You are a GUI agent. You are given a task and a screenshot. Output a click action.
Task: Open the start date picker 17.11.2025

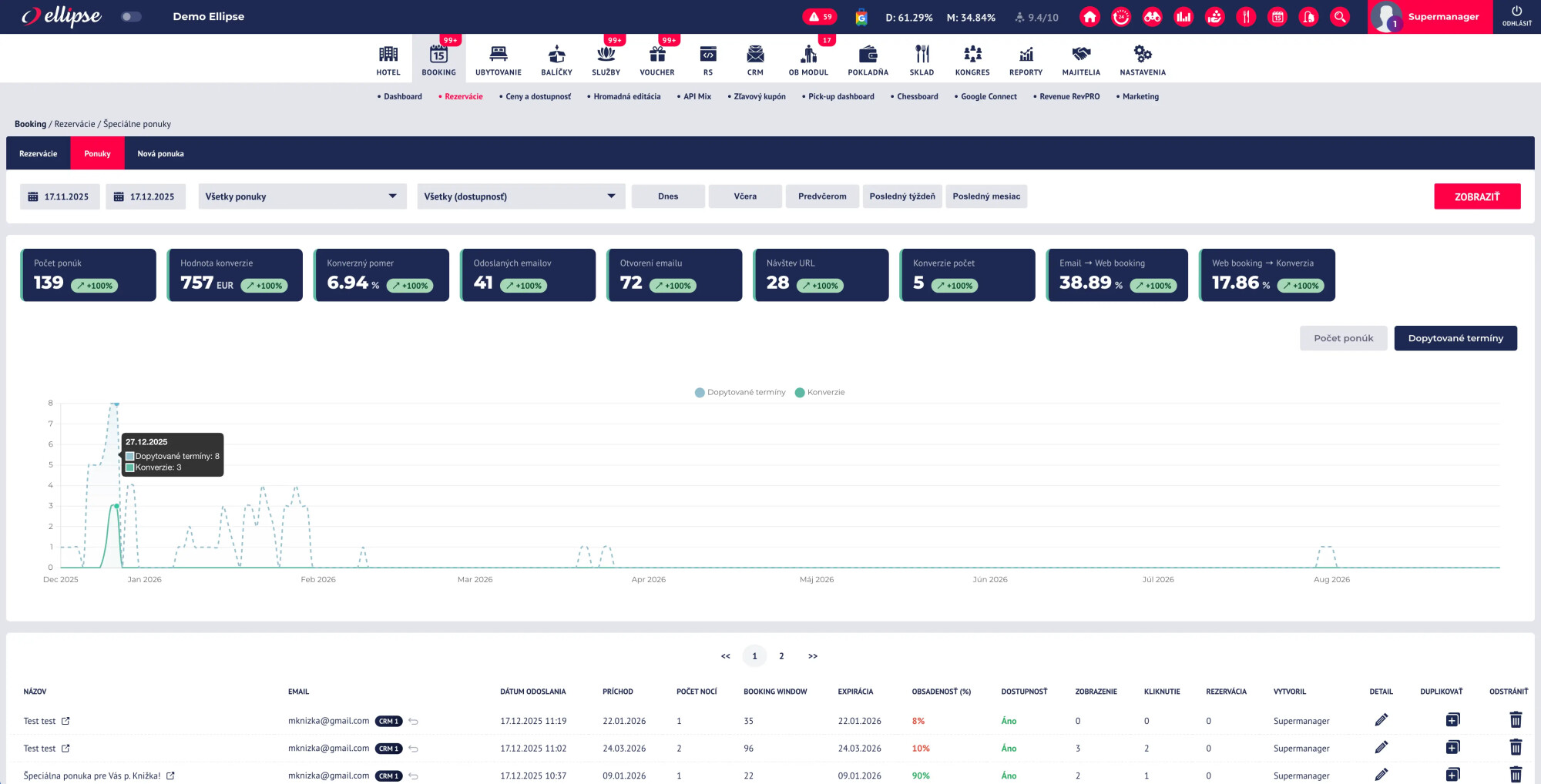(59, 196)
